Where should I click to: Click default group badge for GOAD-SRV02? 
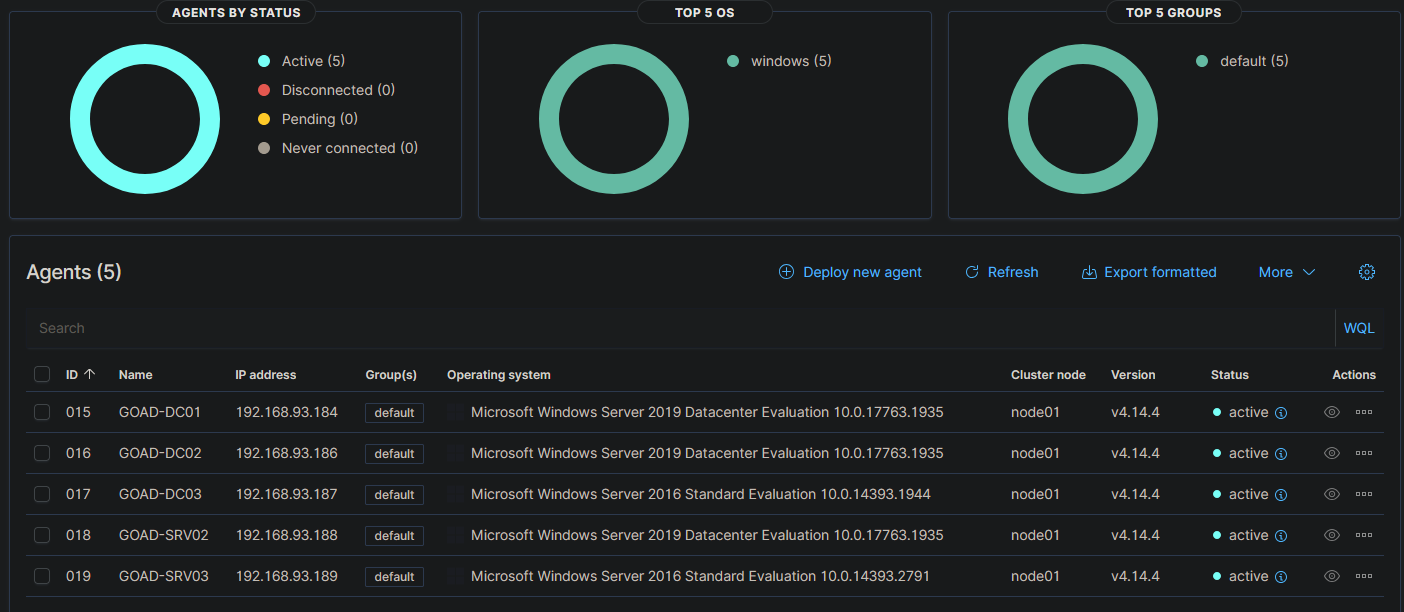tap(394, 536)
